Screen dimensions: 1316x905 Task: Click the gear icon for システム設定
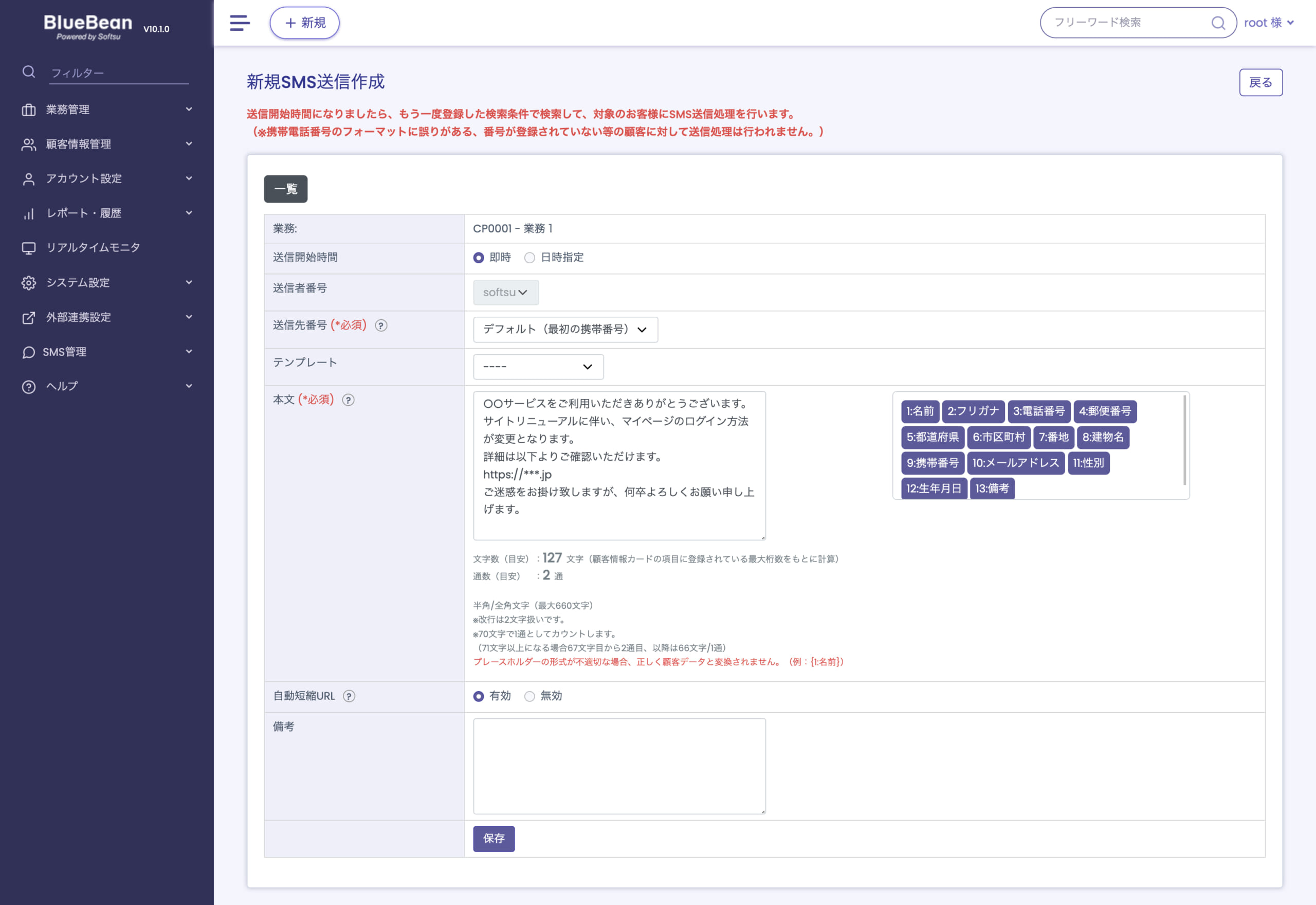pyautogui.click(x=29, y=282)
